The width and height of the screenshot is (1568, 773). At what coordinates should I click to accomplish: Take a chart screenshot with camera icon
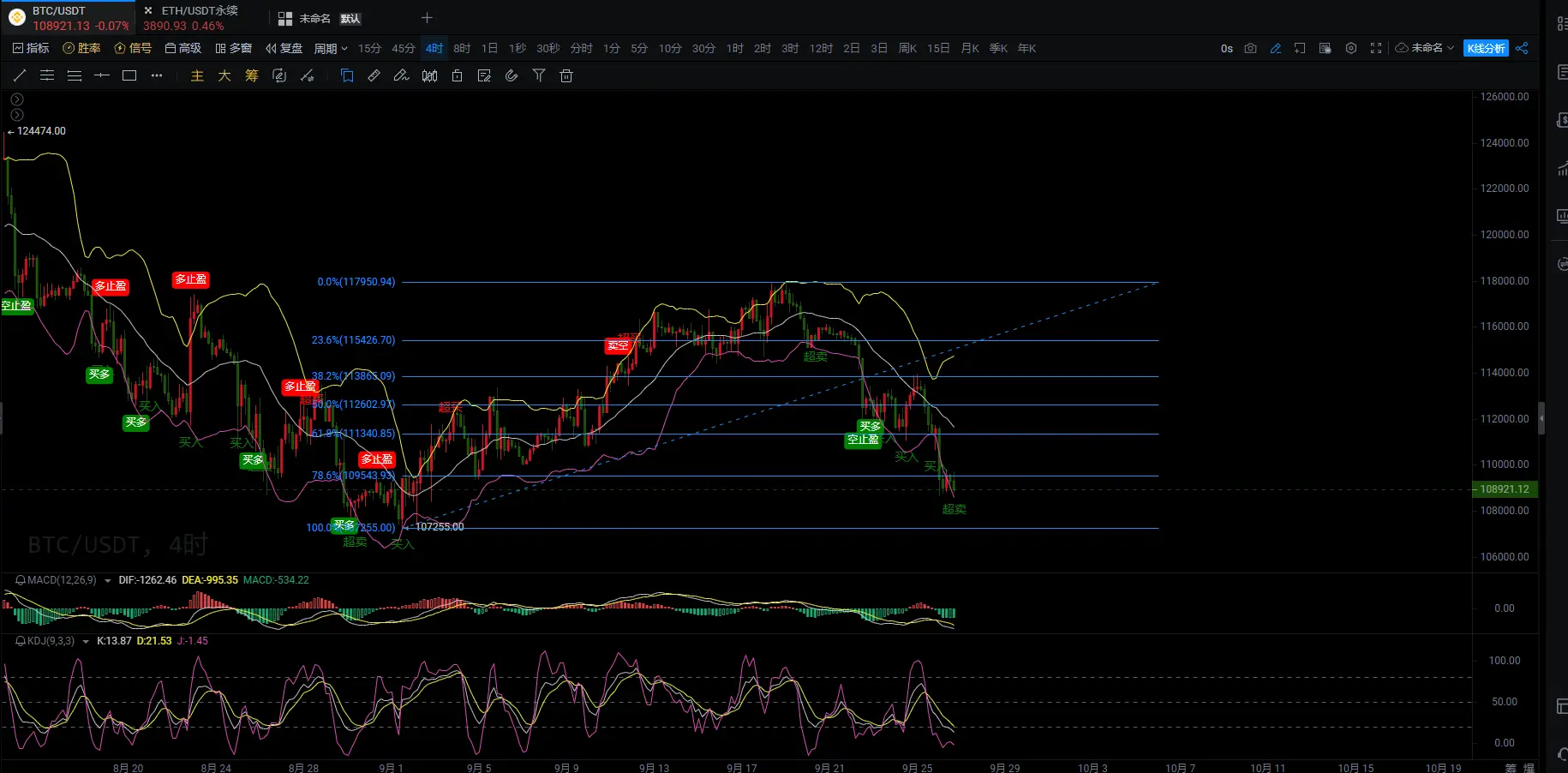(1251, 49)
